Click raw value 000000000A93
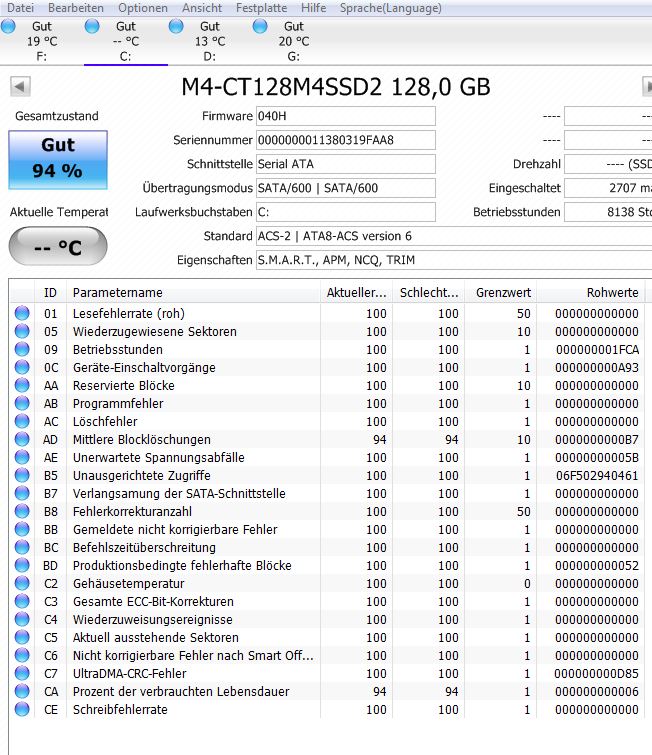This screenshot has height=755, width=652. coord(597,367)
